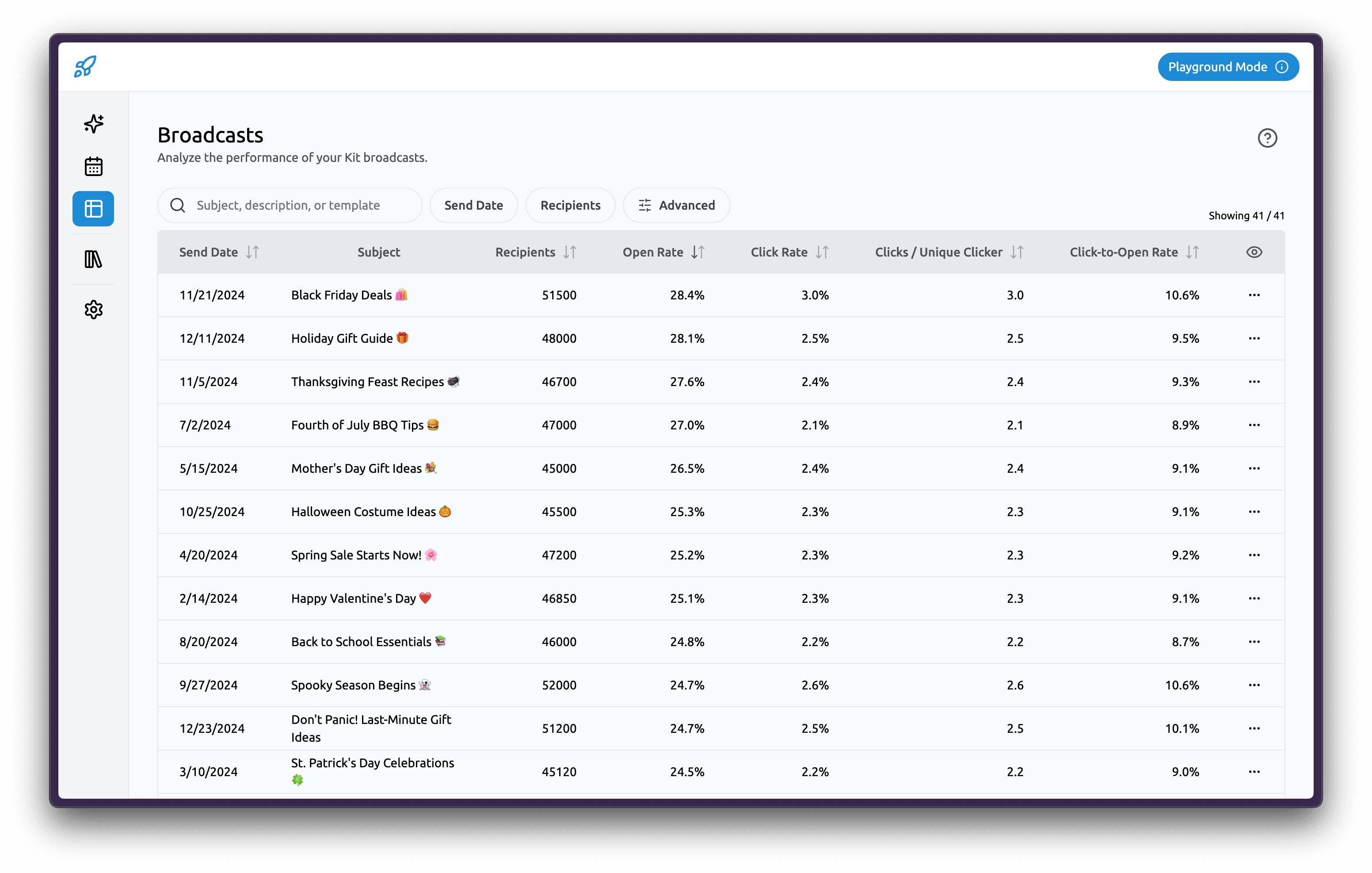Click the magnifier icon in the search bar
Viewport: 1372px width, 873px height.
177,205
